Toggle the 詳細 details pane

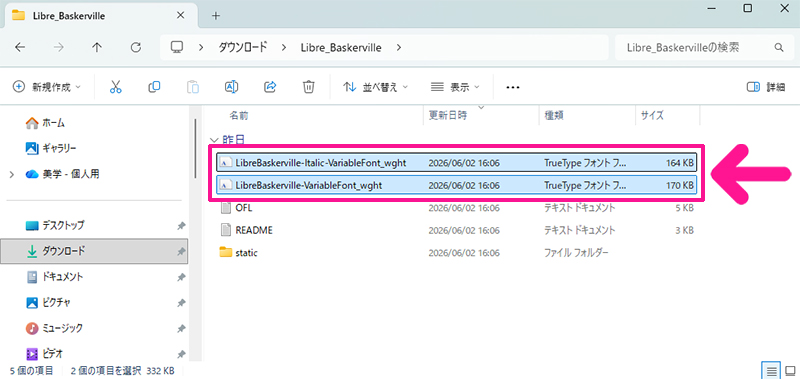pos(766,87)
